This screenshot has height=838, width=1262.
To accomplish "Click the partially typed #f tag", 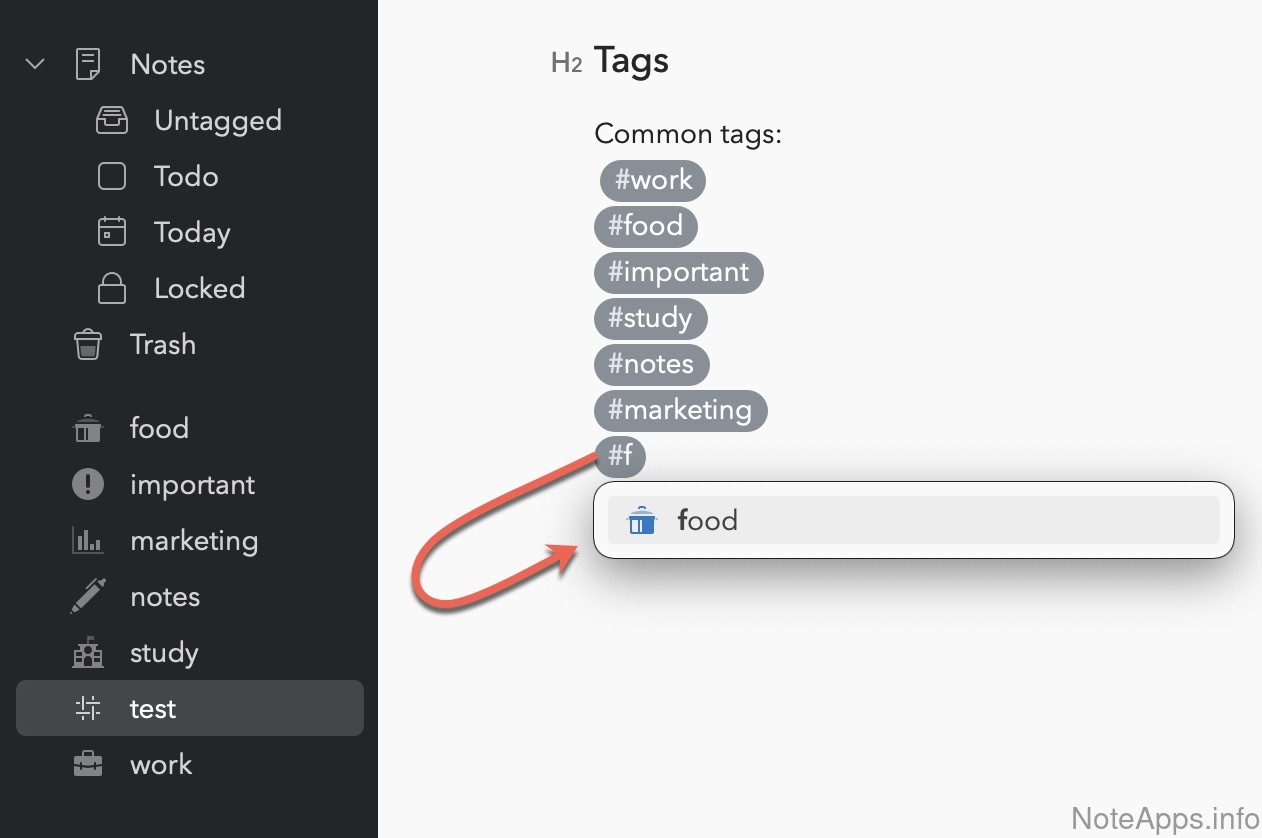I will tap(620, 456).
